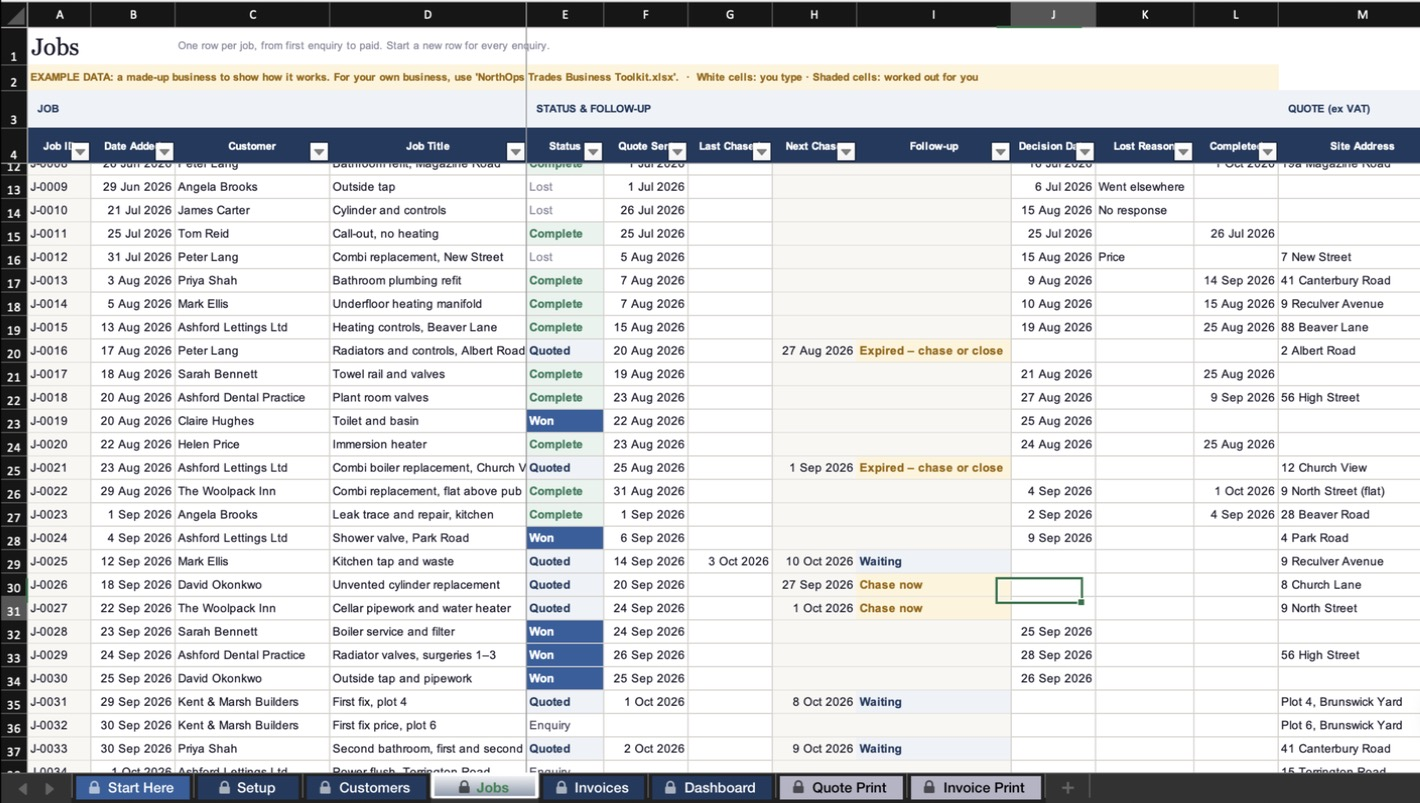Open the Job Title filter dropdown
This screenshot has height=803, width=1420.
tap(515, 152)
